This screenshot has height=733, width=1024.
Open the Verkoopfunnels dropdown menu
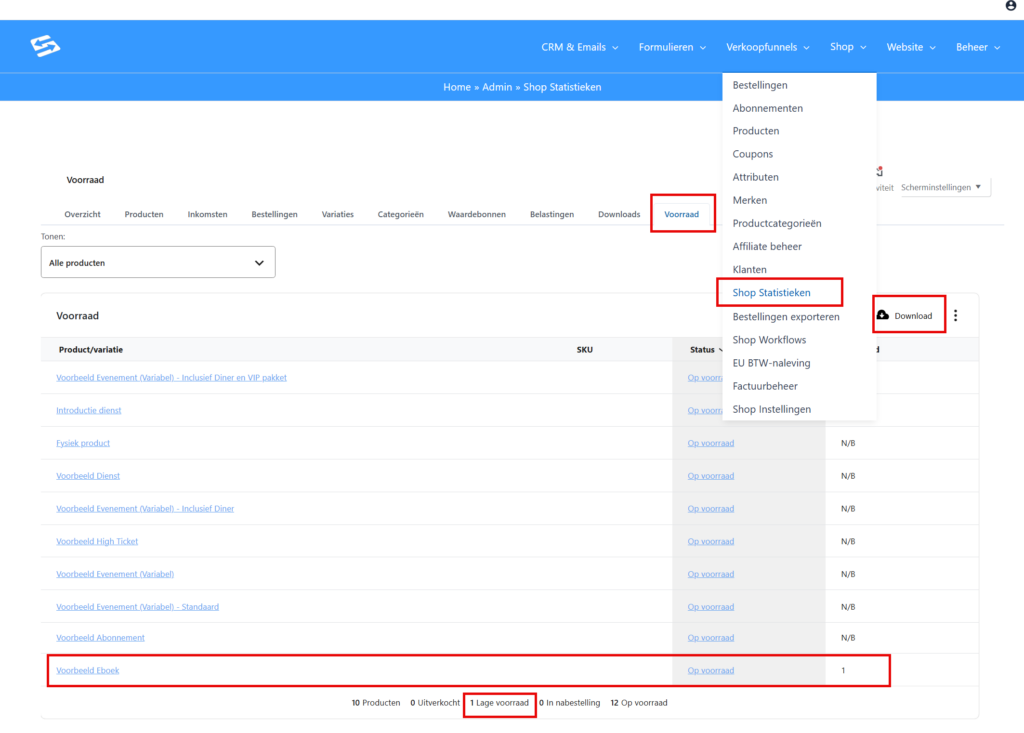tap(767, 47)
